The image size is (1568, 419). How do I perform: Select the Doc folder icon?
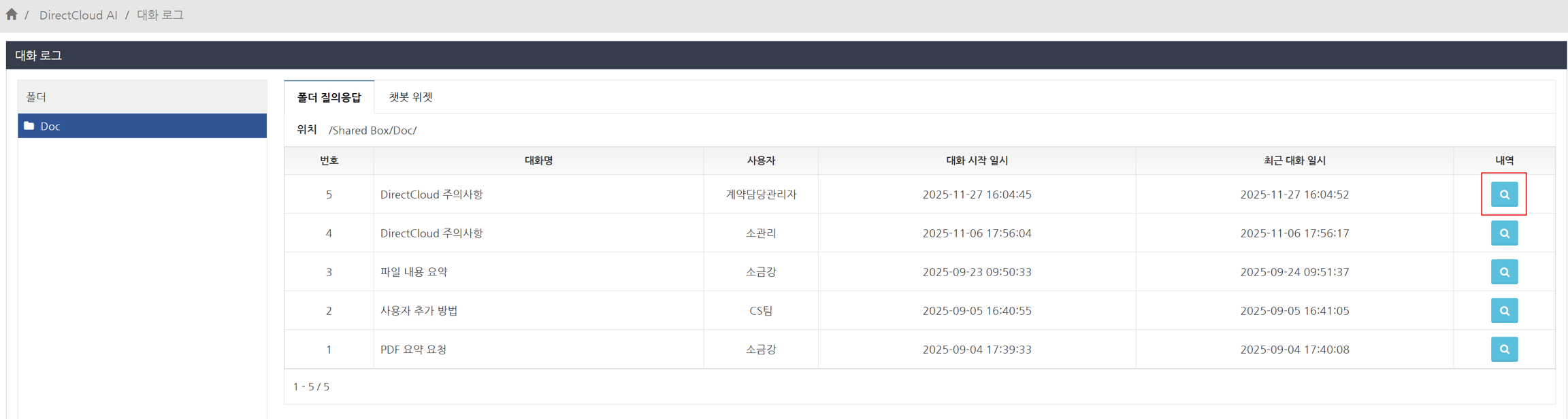pyautogui.click(x=29, y=126)
